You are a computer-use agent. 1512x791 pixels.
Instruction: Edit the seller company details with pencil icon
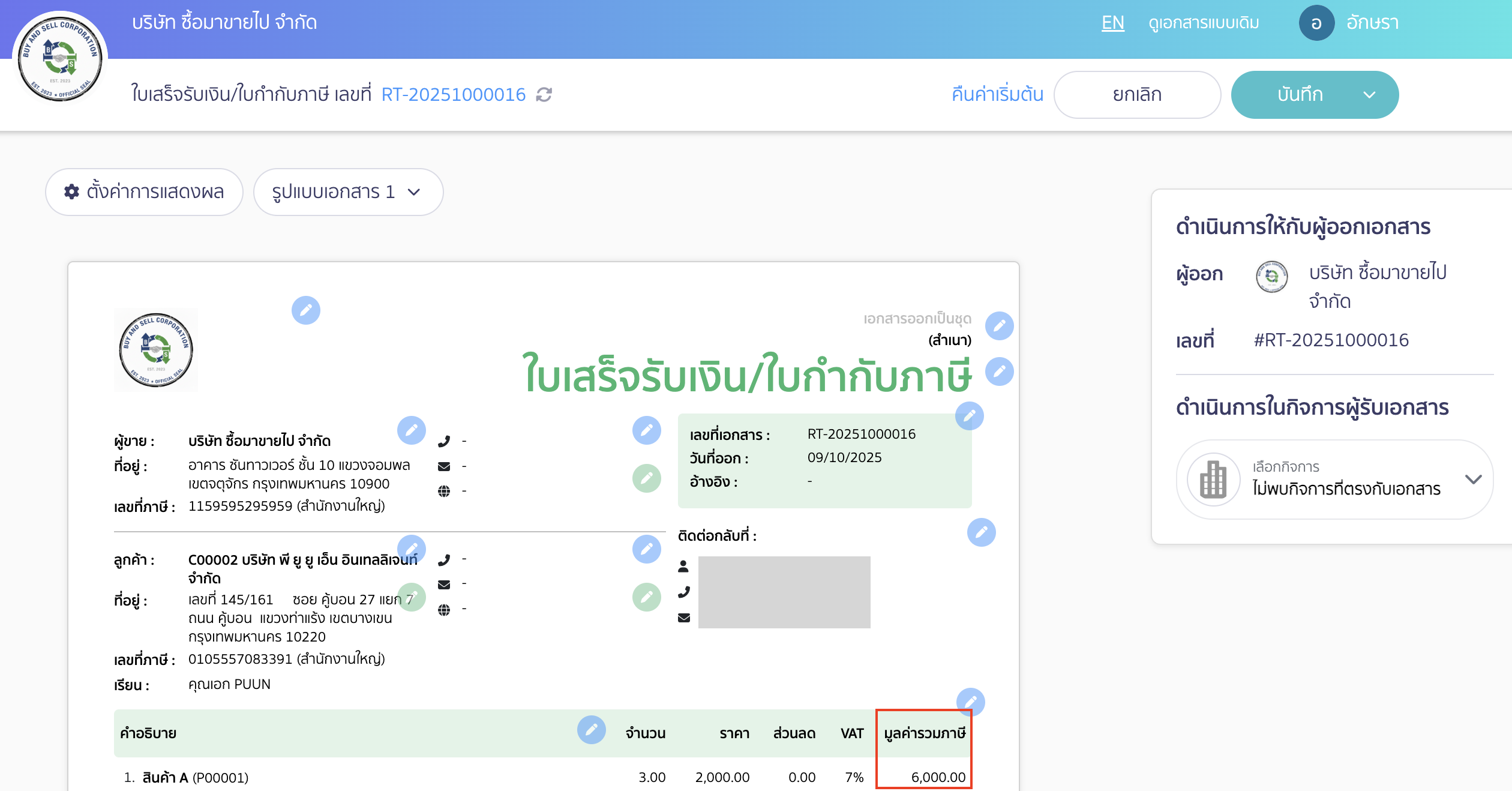[x=412, y=430]
